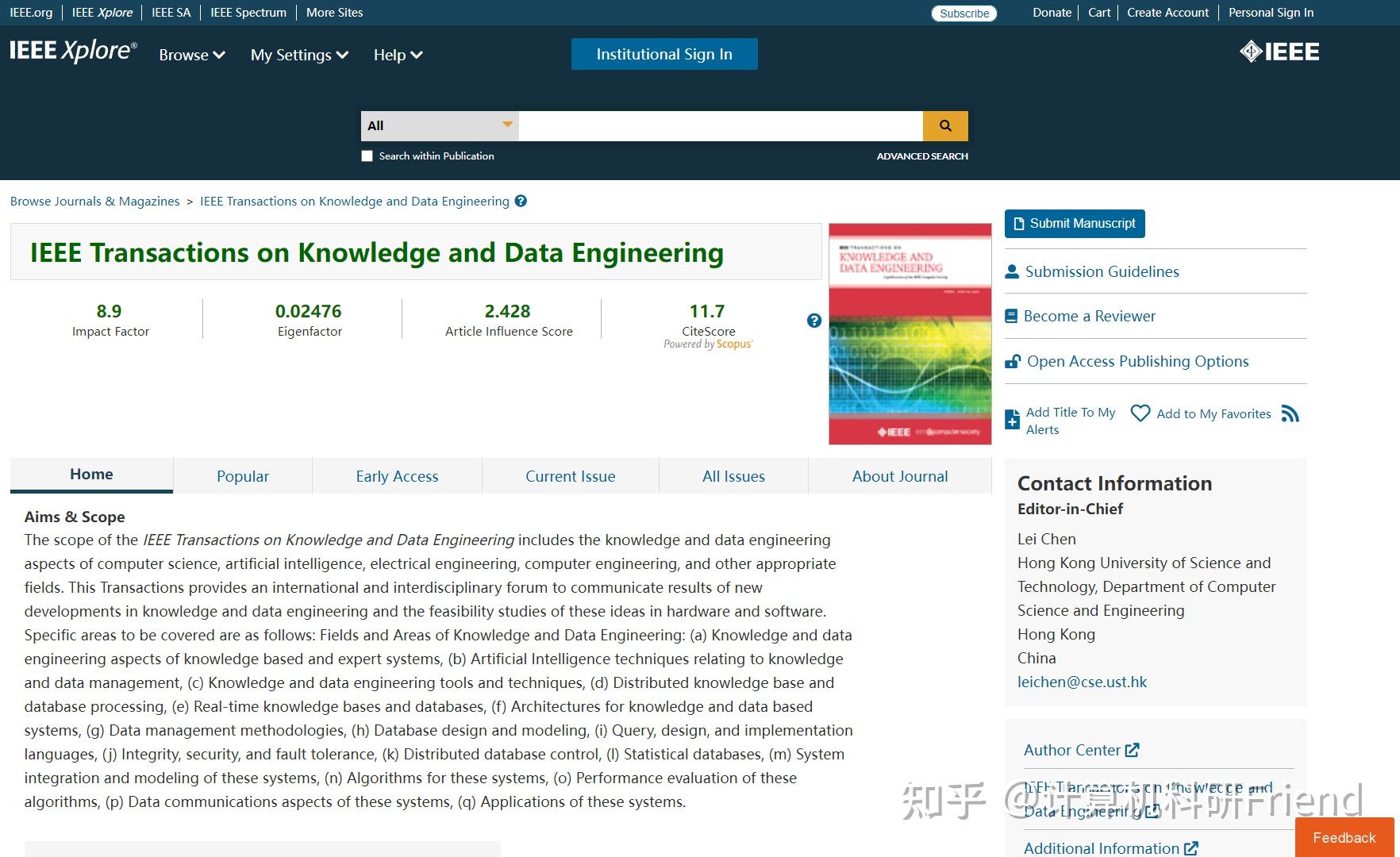Click the Institutional Sign In button

coord(664,54)
